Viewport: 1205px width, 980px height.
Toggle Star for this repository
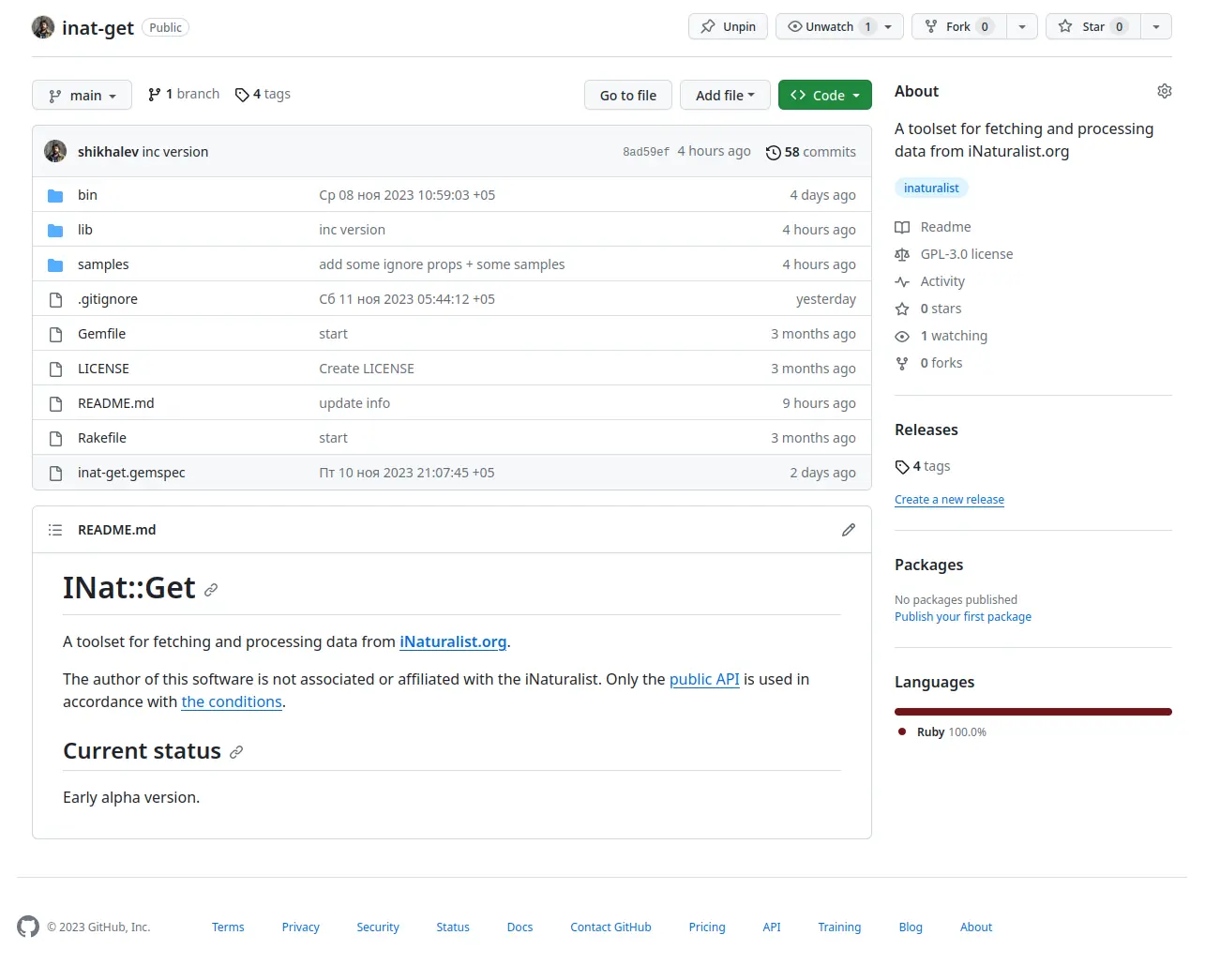[1092, 26]
